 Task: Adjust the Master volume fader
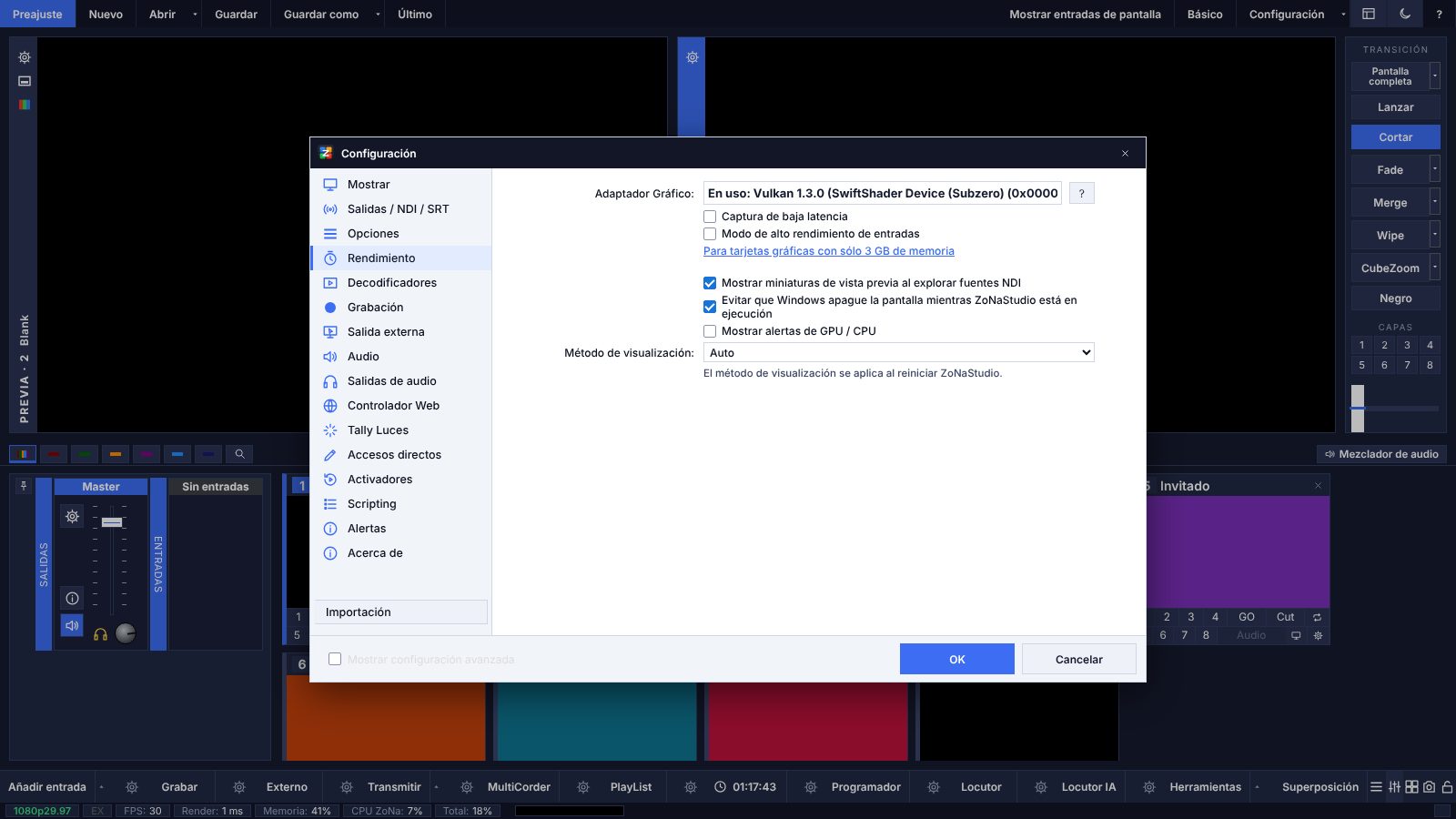tap(112, 522)
